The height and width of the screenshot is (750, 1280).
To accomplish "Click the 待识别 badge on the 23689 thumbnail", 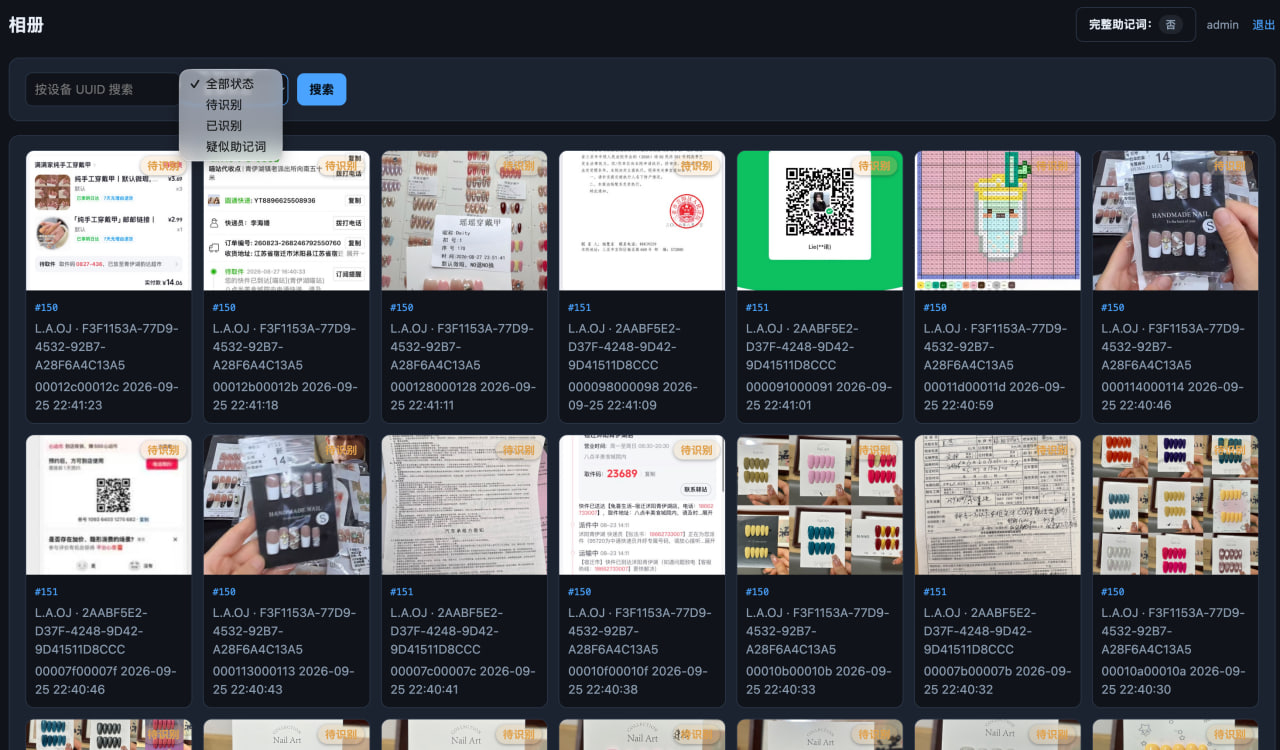I will pyautogui.click(x=696, y=450).
